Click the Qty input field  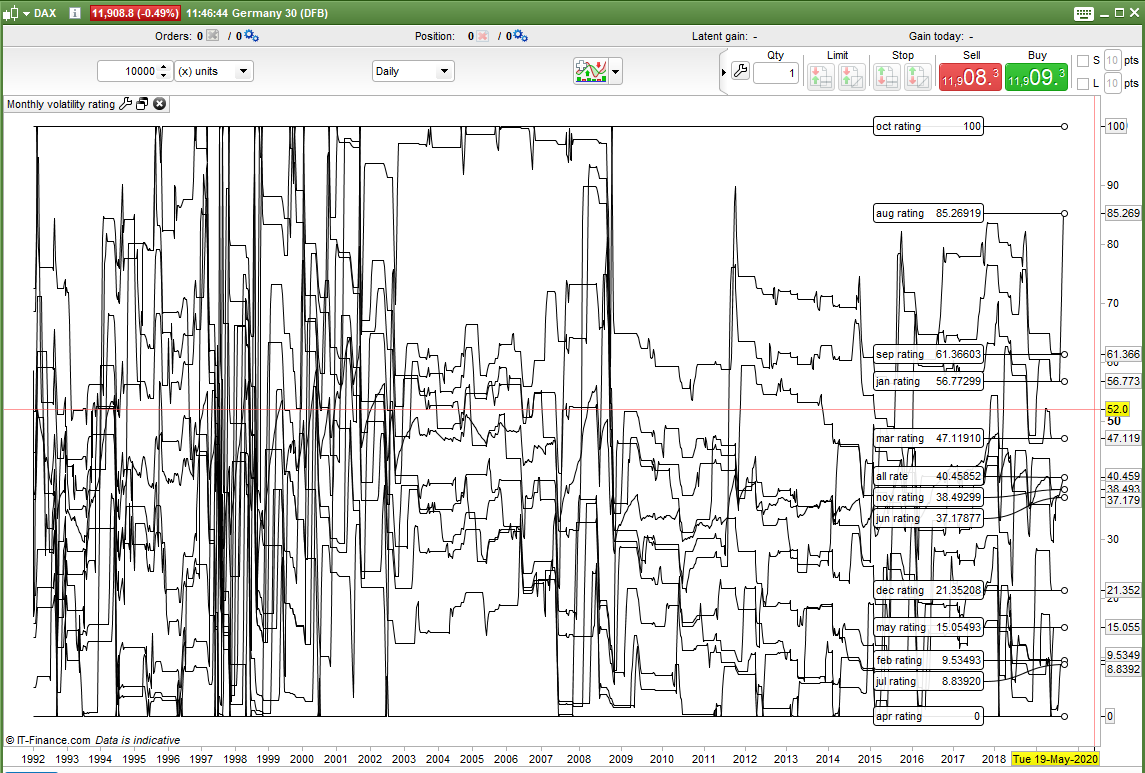(x=775, y=73)
